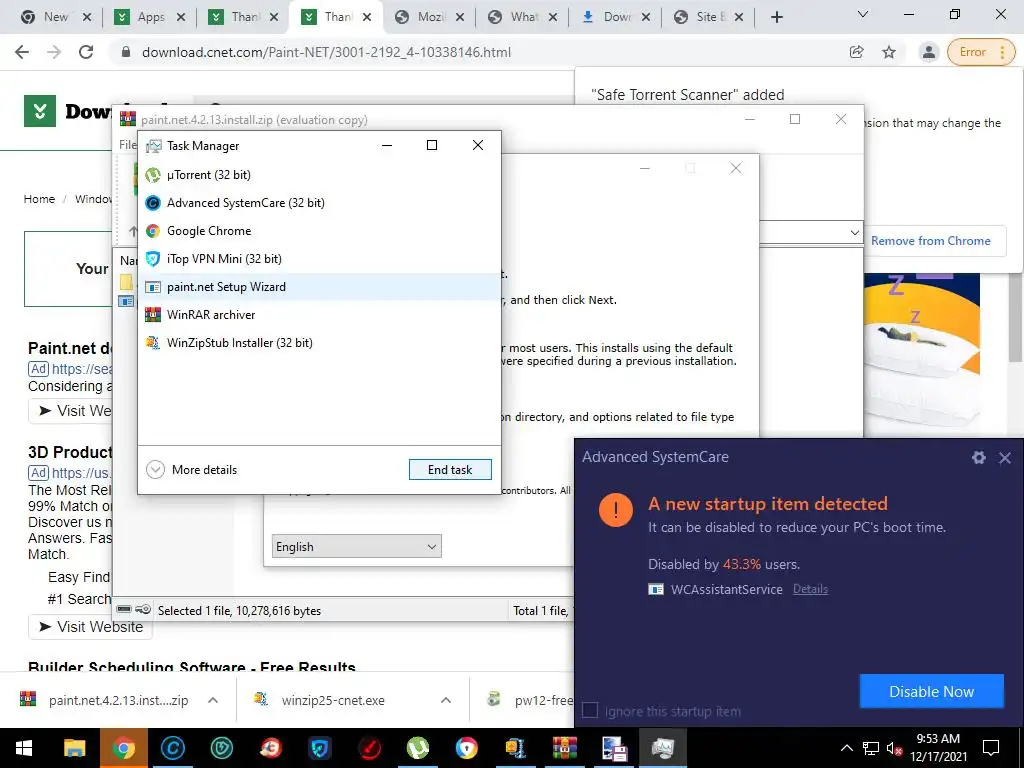Expand options for paint.net zip download
1024x768 pixels.
click(x=213, y=700)
